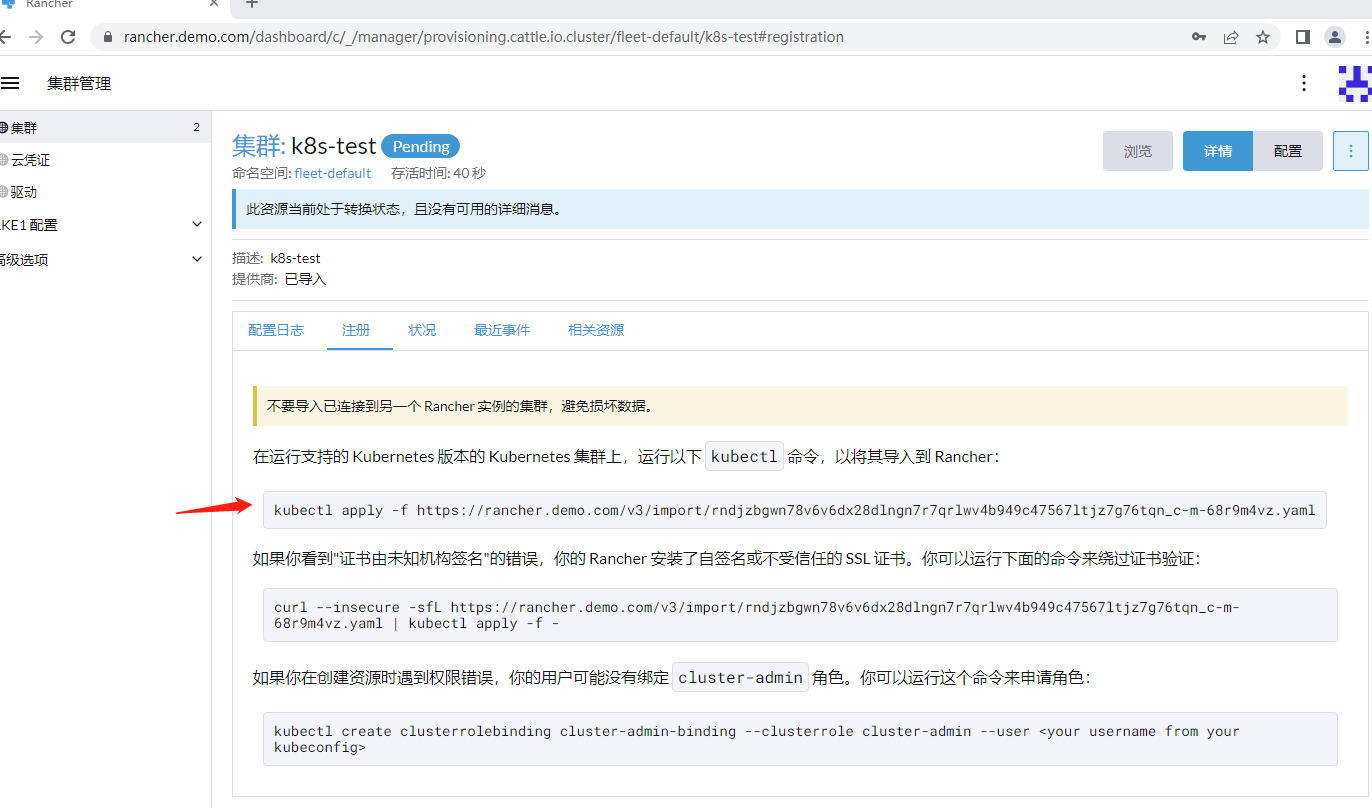Viewport: 1372px width, 808px height.
Task: Copy the kubectl apply import command
Action: coord(795,510)
